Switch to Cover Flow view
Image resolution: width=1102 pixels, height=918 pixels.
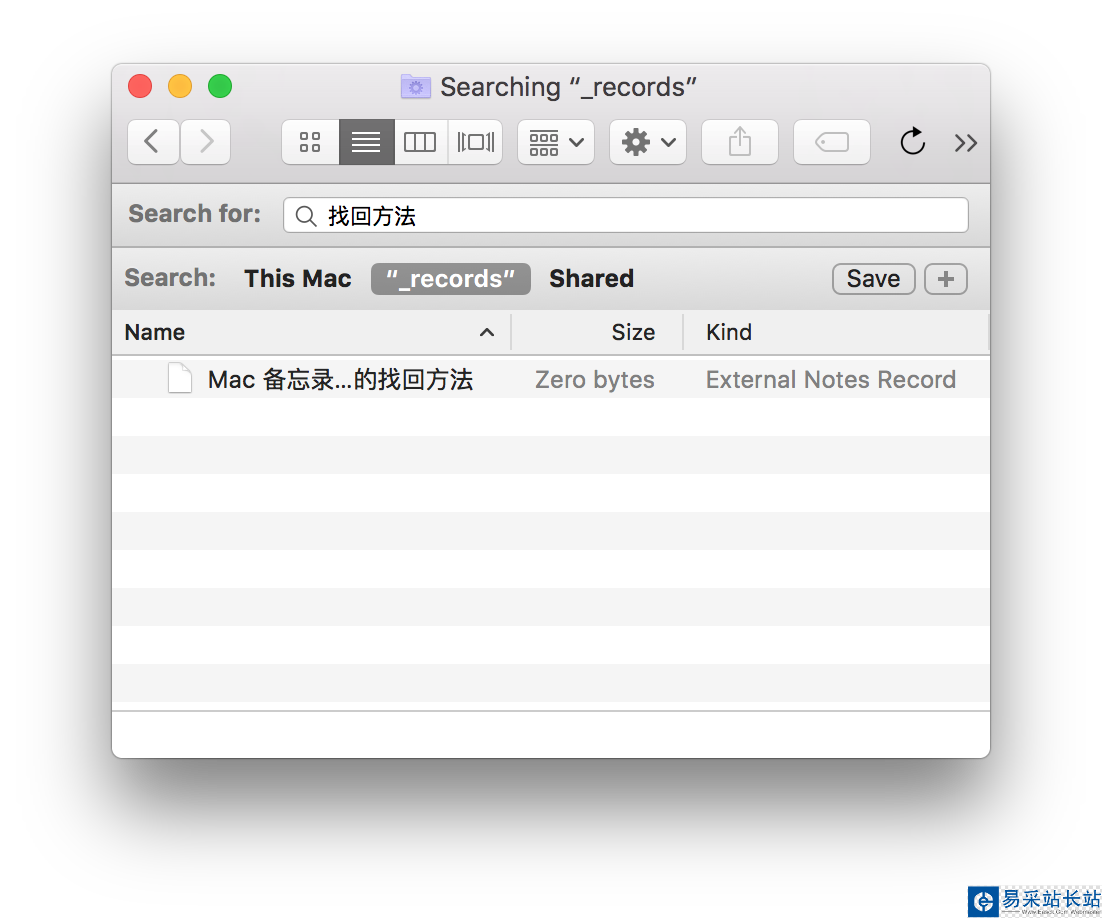click(476, 142)
